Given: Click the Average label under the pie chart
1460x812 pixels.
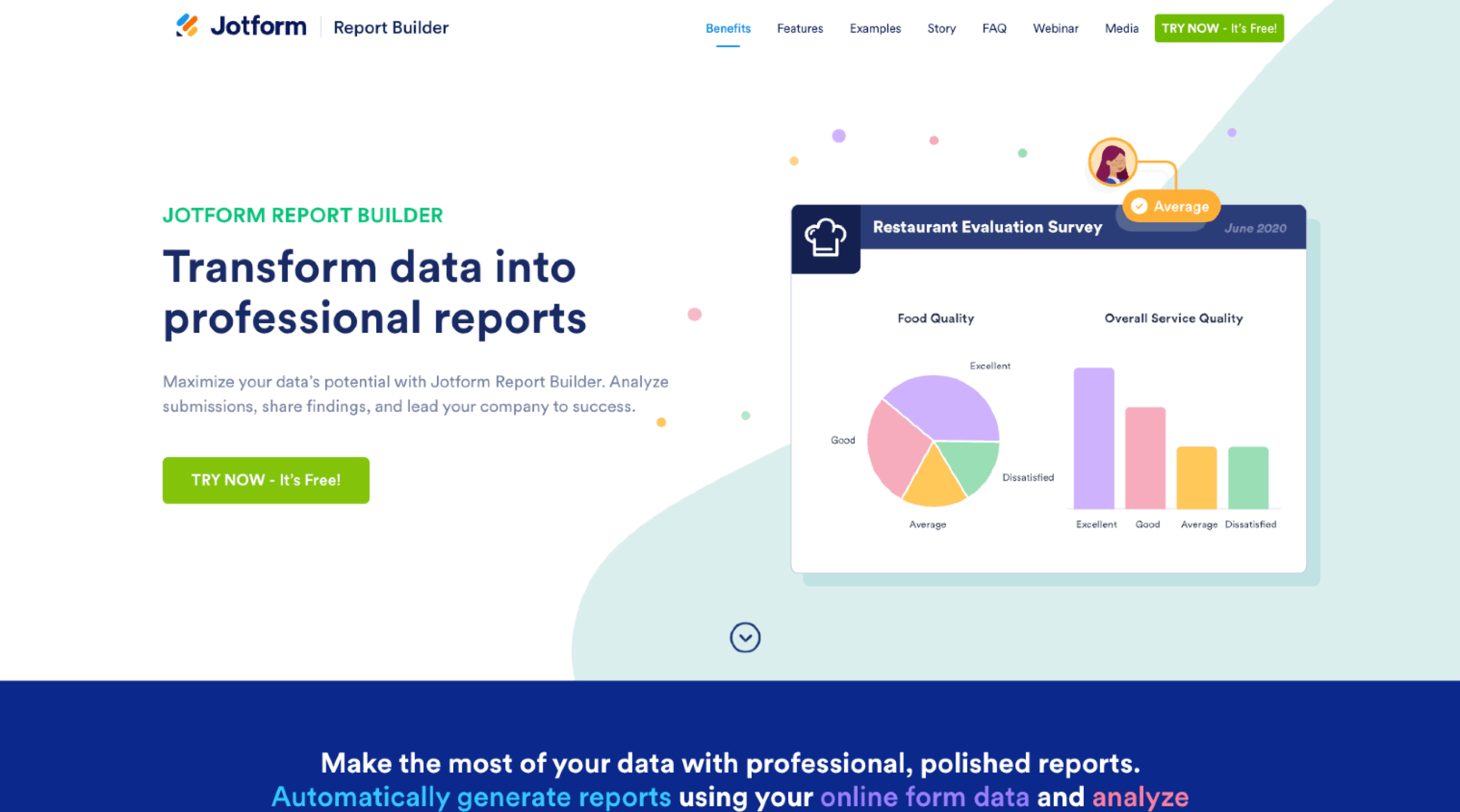Looking at the screenshot, I should pos(927,524).
